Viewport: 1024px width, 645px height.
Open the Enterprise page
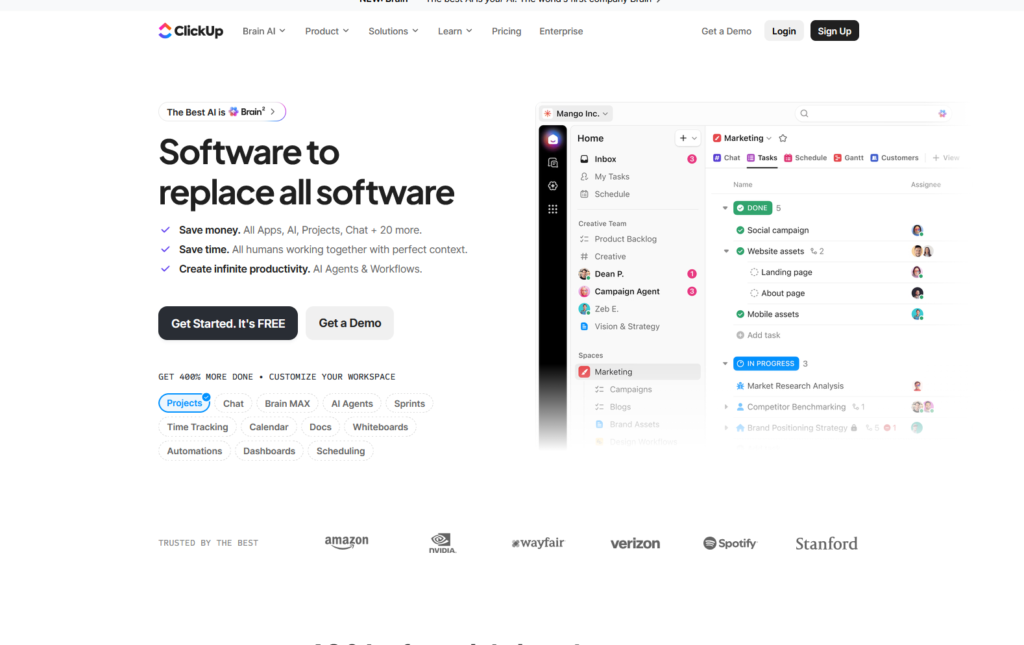click(561, 31)
